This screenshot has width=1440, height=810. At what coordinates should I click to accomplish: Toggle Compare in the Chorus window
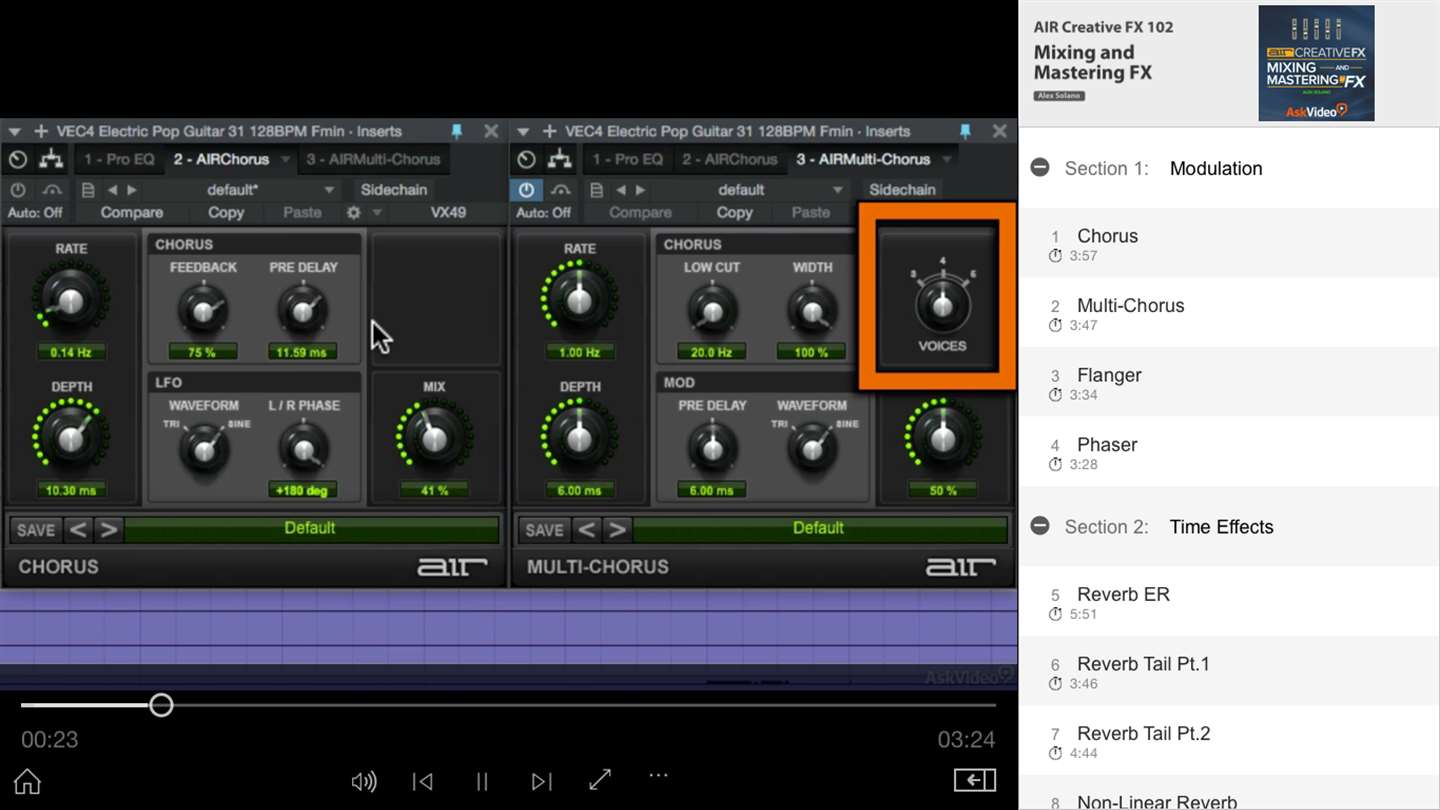point(132,212)
